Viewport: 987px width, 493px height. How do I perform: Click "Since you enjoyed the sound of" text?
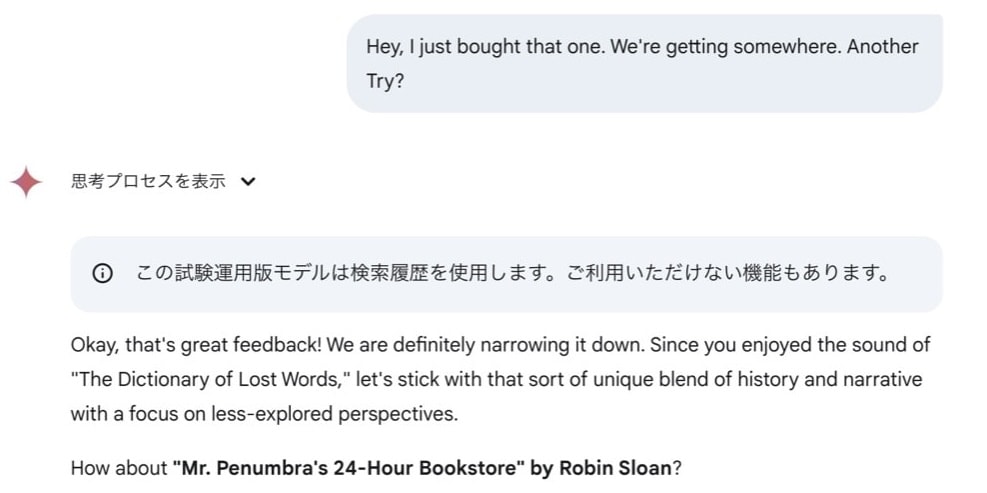(x=791, y=345)
